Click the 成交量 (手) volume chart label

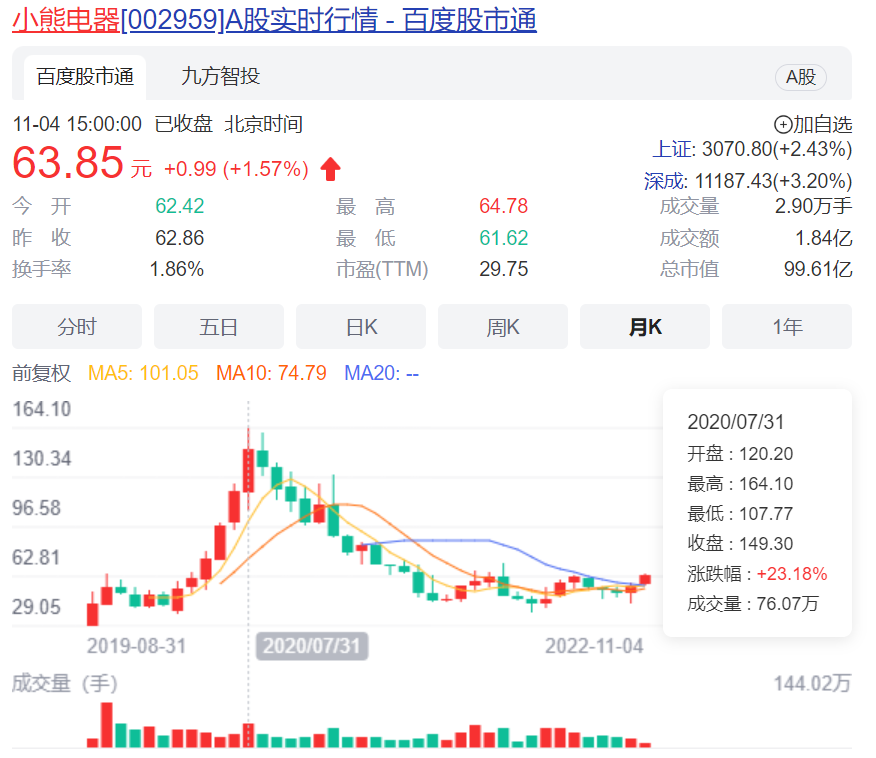(65, 684)
